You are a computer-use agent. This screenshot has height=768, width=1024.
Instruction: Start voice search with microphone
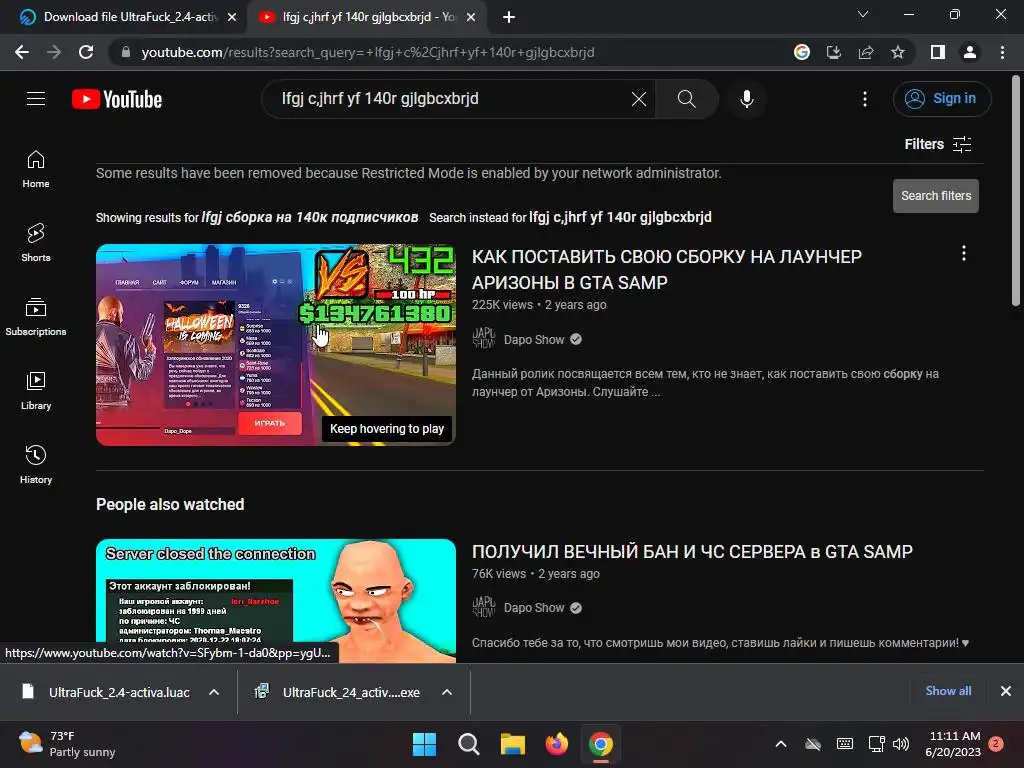click(746, 99)
